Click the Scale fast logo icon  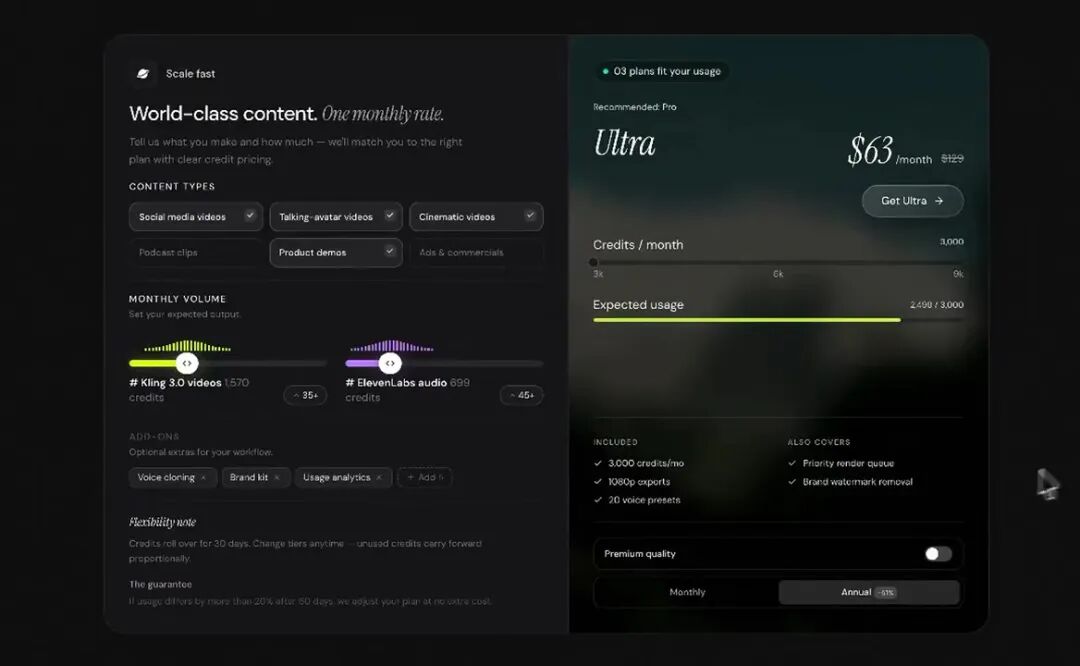point(143,74)
